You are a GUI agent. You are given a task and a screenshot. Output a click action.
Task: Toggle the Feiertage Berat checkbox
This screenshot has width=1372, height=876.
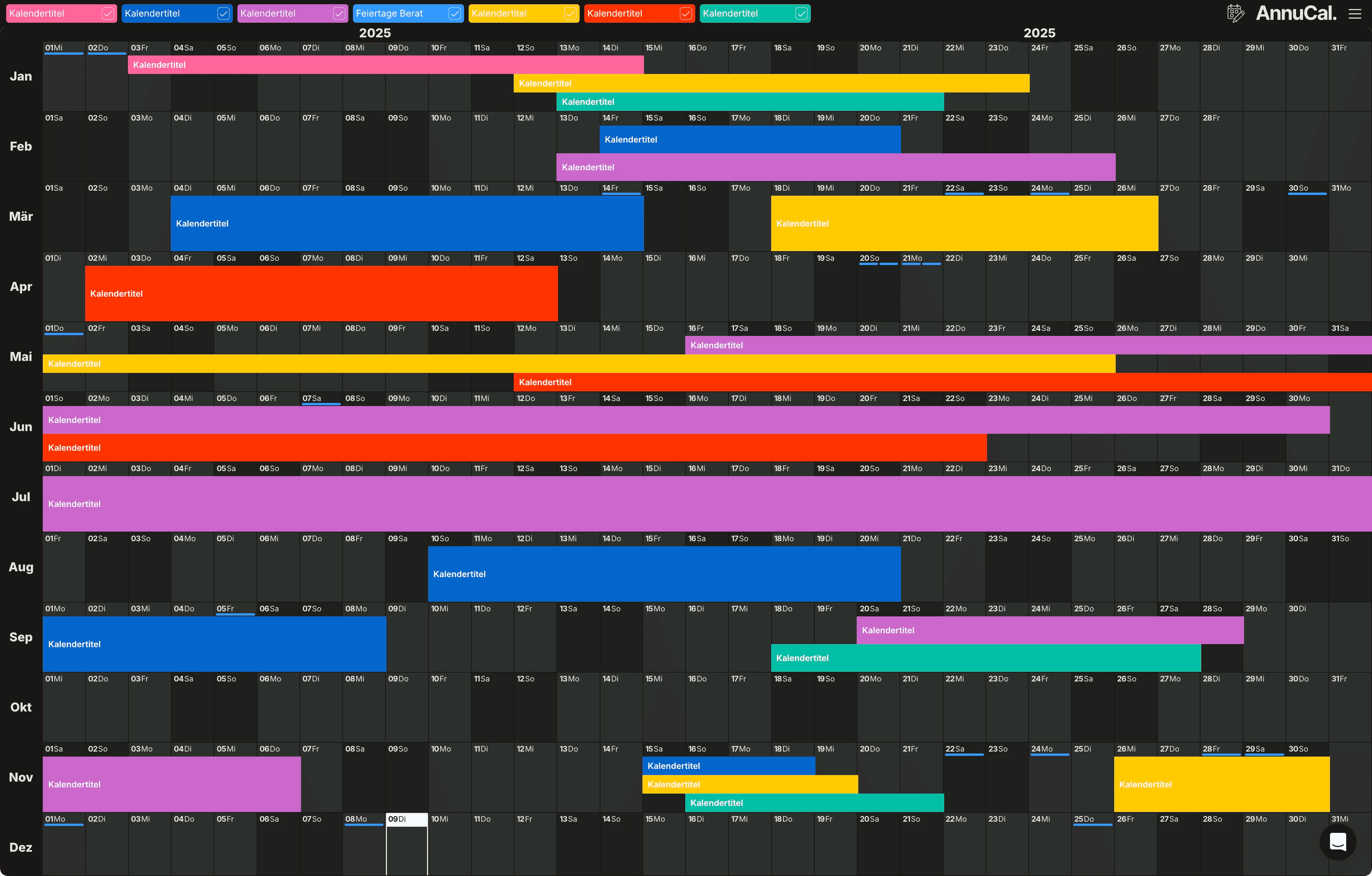(x=454, y=13)
